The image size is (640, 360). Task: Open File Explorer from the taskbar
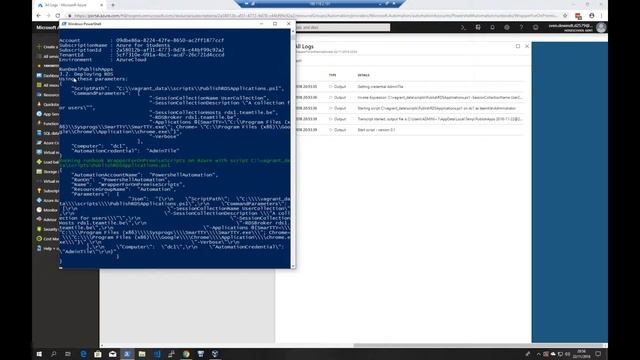coord(142,354)
